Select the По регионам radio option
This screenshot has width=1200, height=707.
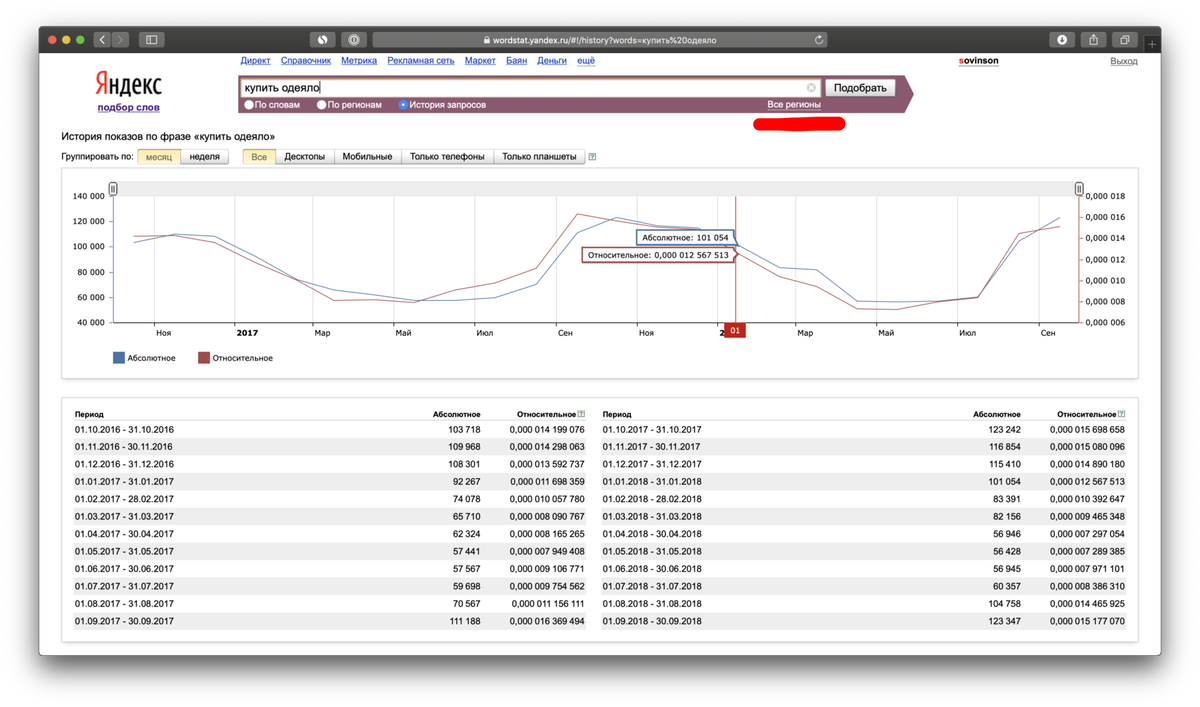322,105
